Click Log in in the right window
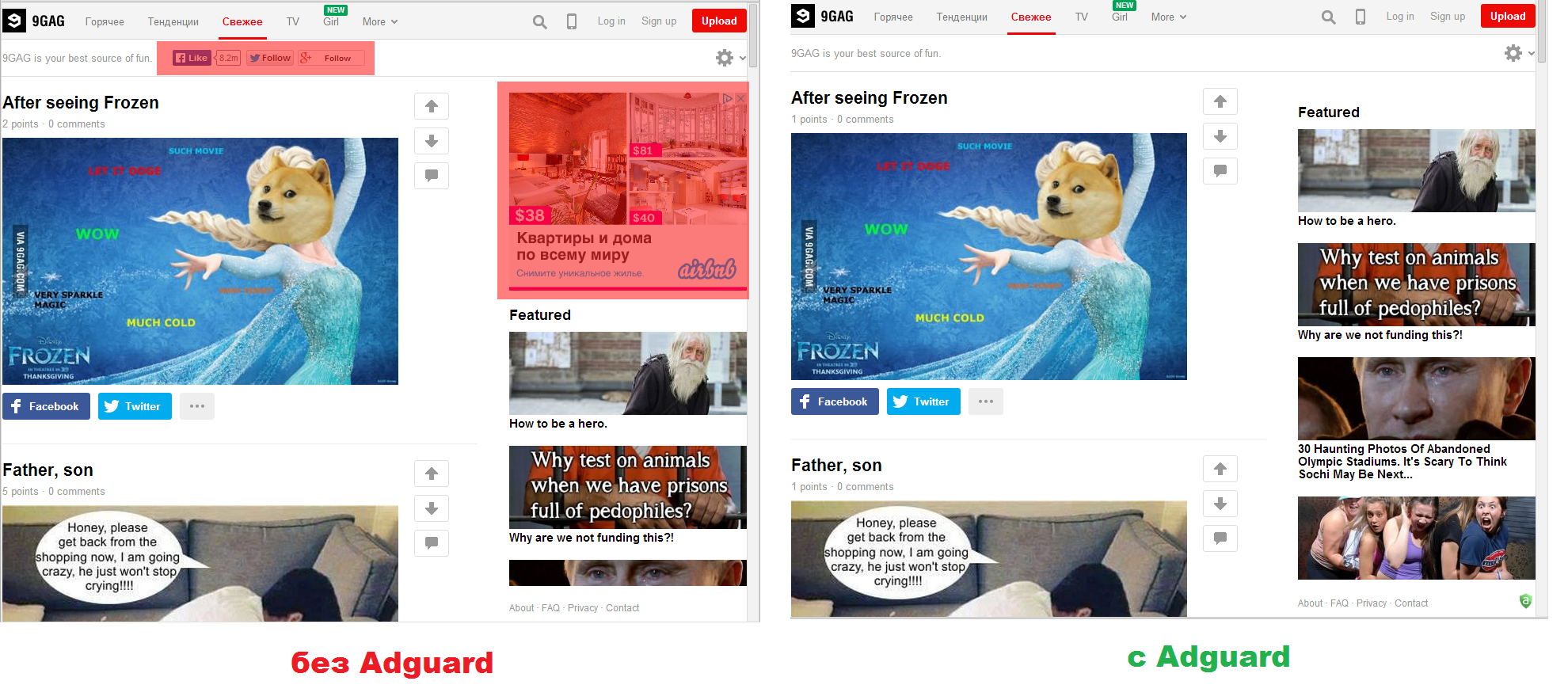Image resolution: width=1568 pixels, height=700 pixels. point(1400,17)
